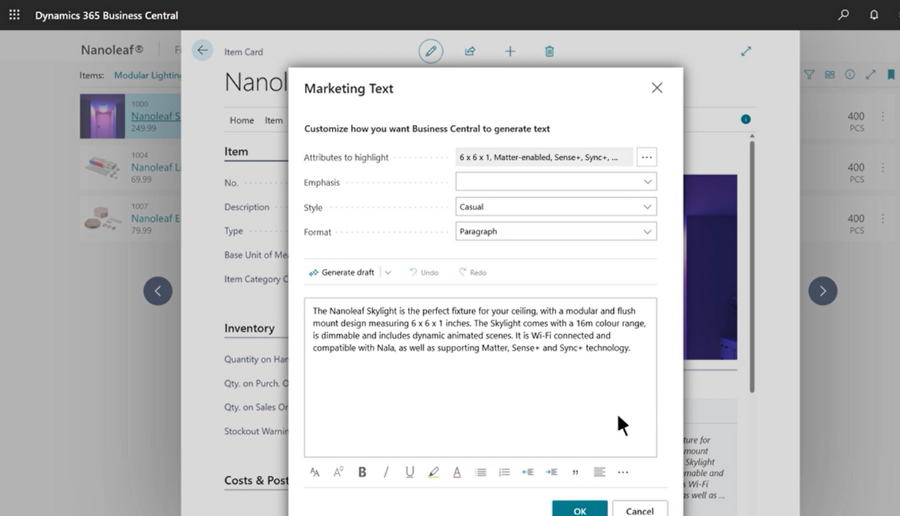Open the app launcher waffle menu
This screenshot has height=516, width=900.
click(x=14, y=15)
